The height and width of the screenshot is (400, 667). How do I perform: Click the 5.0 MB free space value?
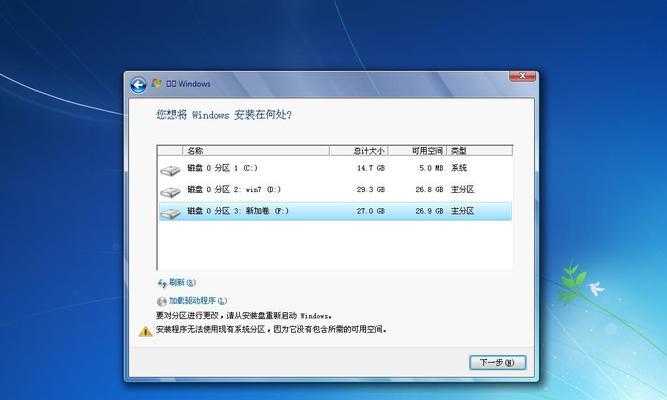point(431,169)
